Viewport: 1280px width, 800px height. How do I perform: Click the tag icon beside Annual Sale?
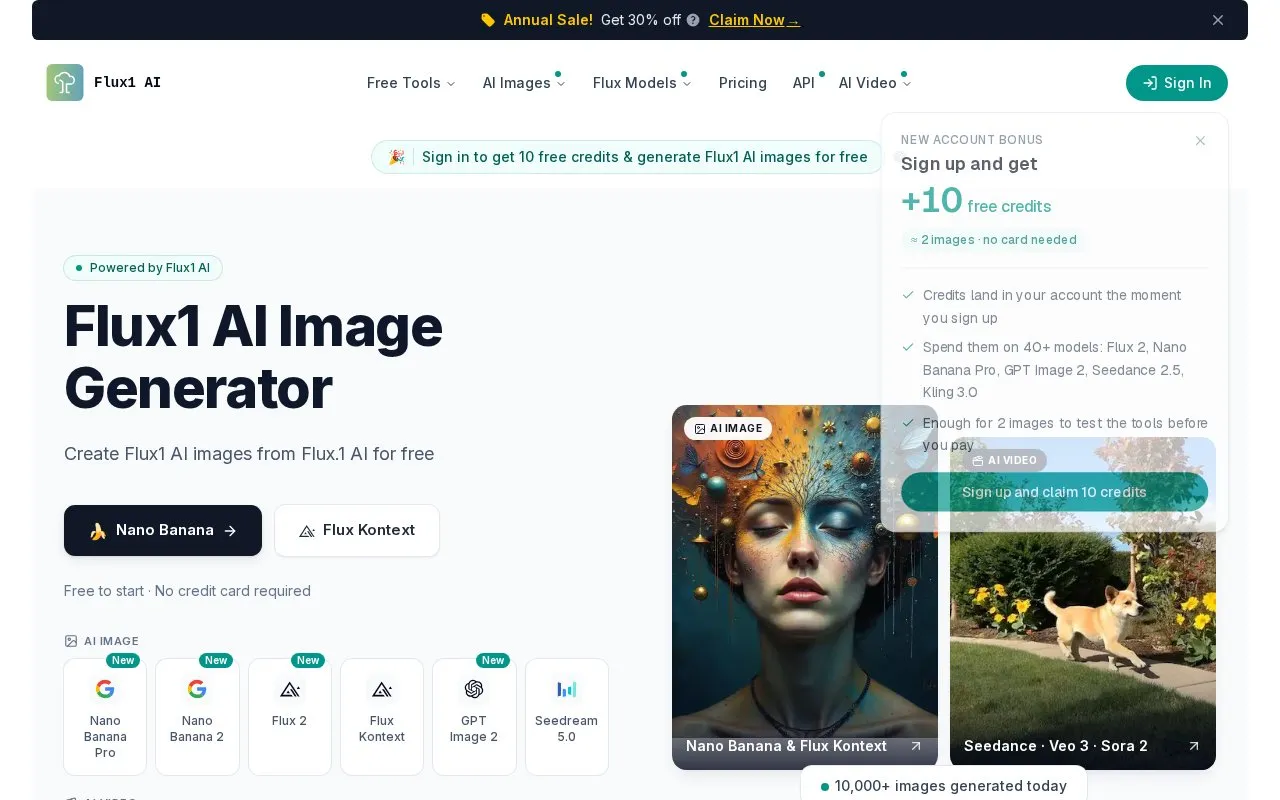488,20
